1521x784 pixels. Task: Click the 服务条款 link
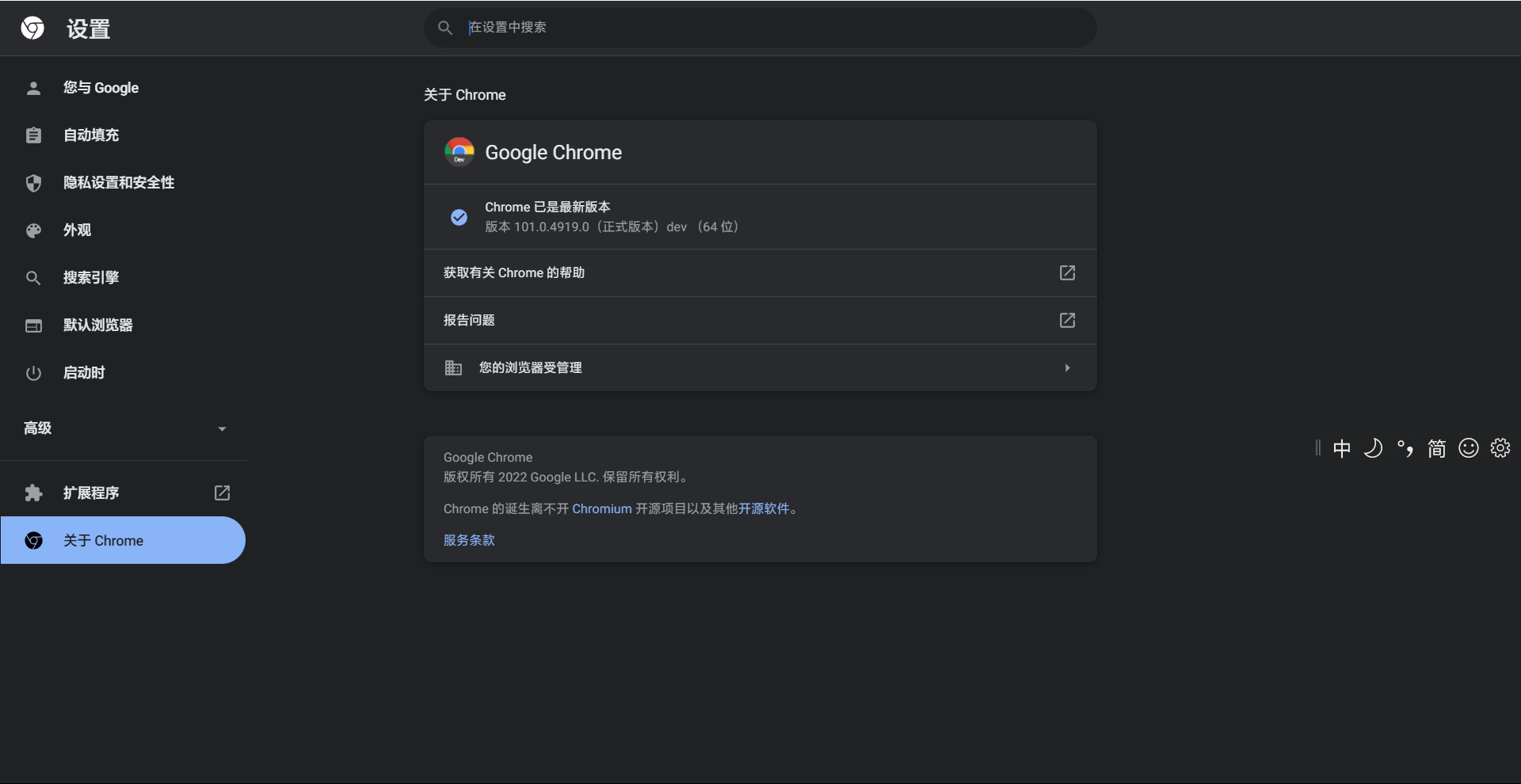point(469,540)
